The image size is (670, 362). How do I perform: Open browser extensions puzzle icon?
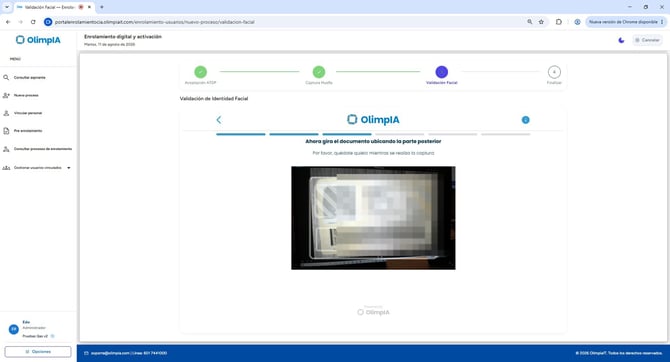click(x=558, y=22)
